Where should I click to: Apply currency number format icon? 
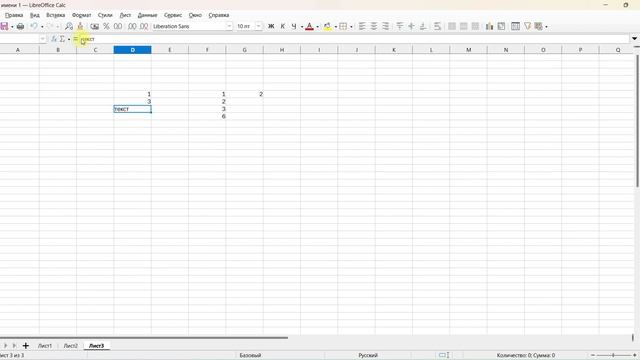tap(95, 26)
